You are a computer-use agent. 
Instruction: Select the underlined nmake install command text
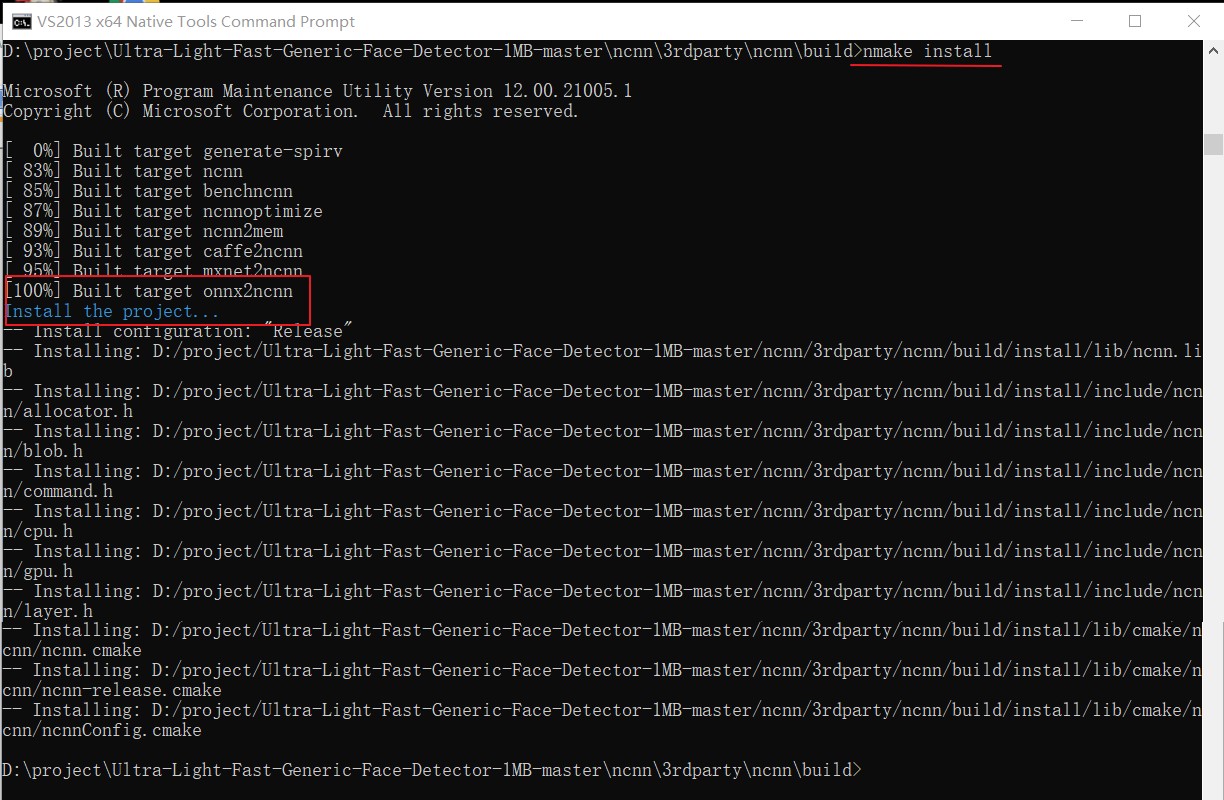pyautogui.click(x=925, y=51)
